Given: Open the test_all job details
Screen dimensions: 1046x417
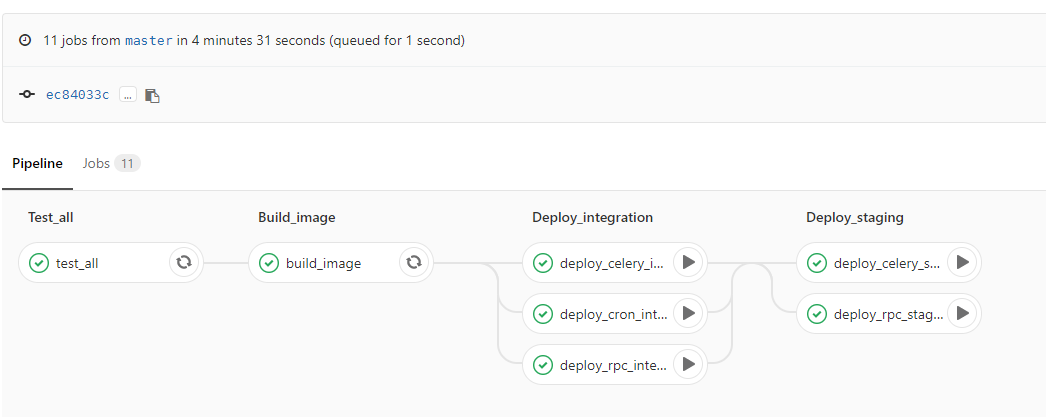Looking at the screenshot, I should point(77,264).
